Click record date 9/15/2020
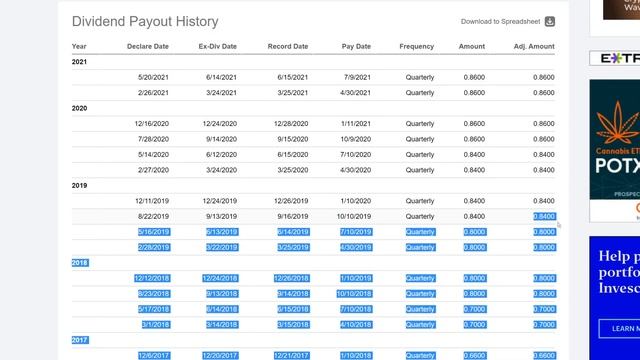Viewport: 640px width, 360px height. (x=293, y=139)
